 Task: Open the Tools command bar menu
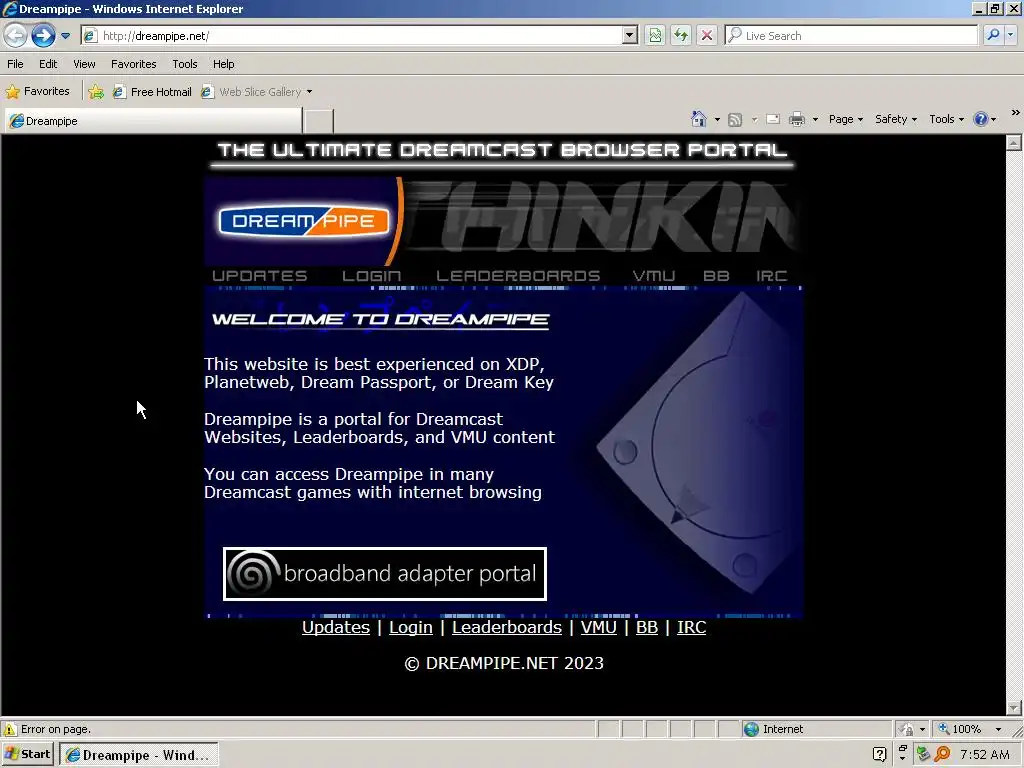[946, 119]
